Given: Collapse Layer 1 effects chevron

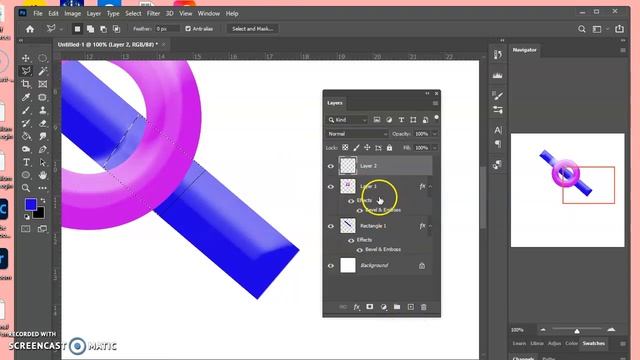Looking at the screenshot, I should pyautogui.click(x=430, y=187).
